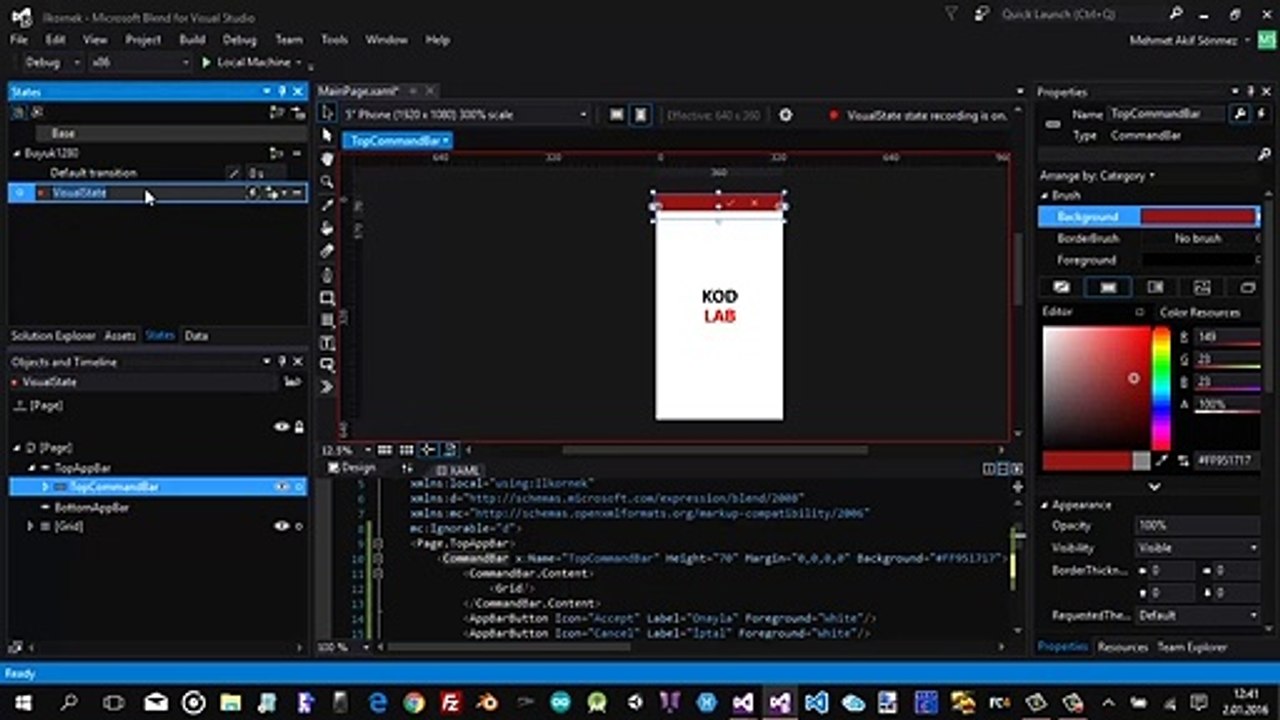Viewport: 1280px width, 720px height.
Task: Open device preview settings gear
Action: [x=785, y=115]
